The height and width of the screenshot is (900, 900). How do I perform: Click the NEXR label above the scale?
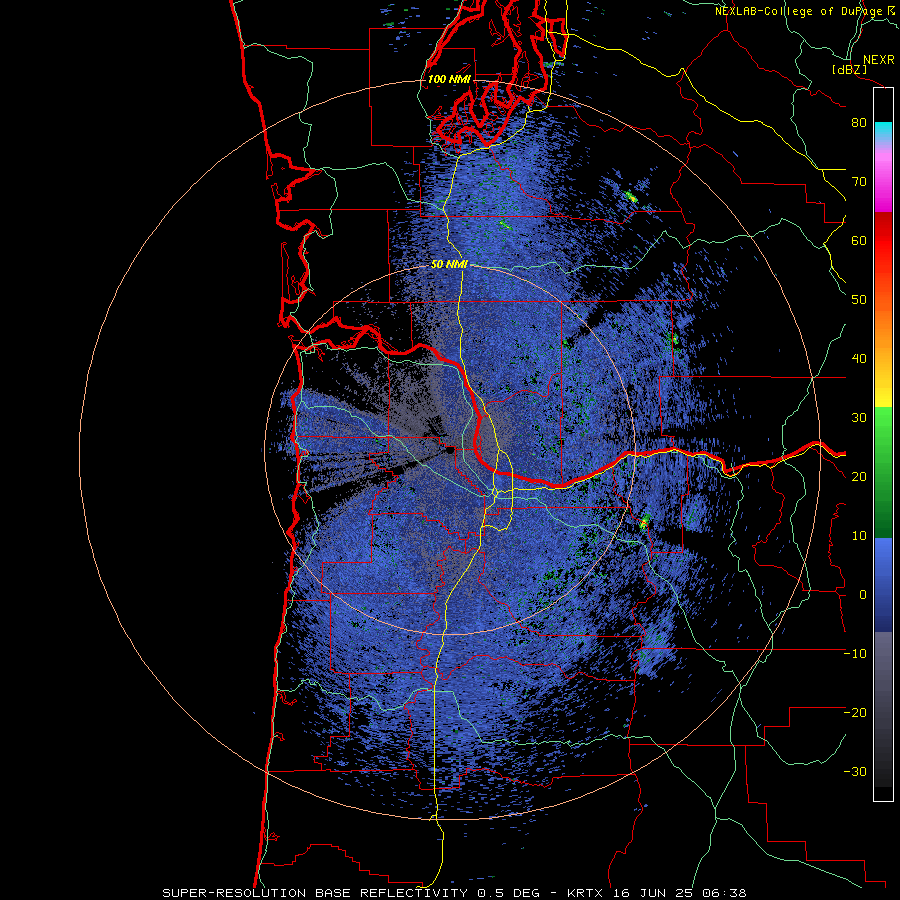click(x=879, y=60)
